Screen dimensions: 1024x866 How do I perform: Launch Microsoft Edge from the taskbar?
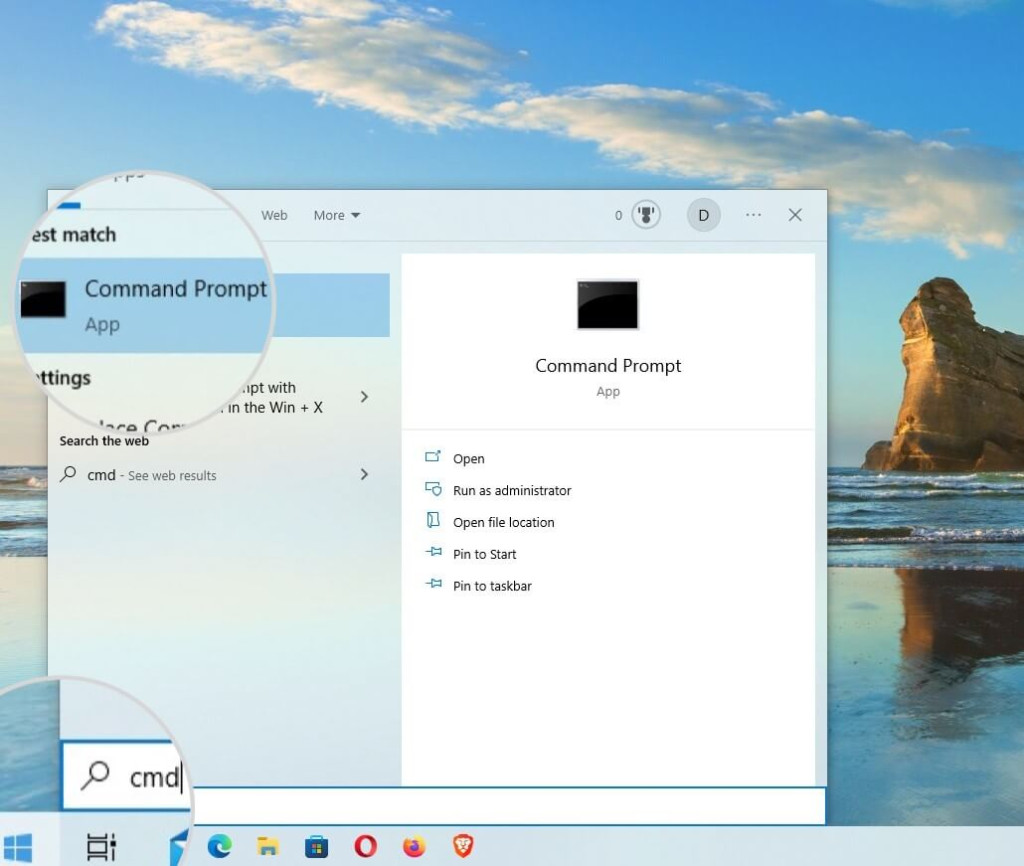(219, 847)
